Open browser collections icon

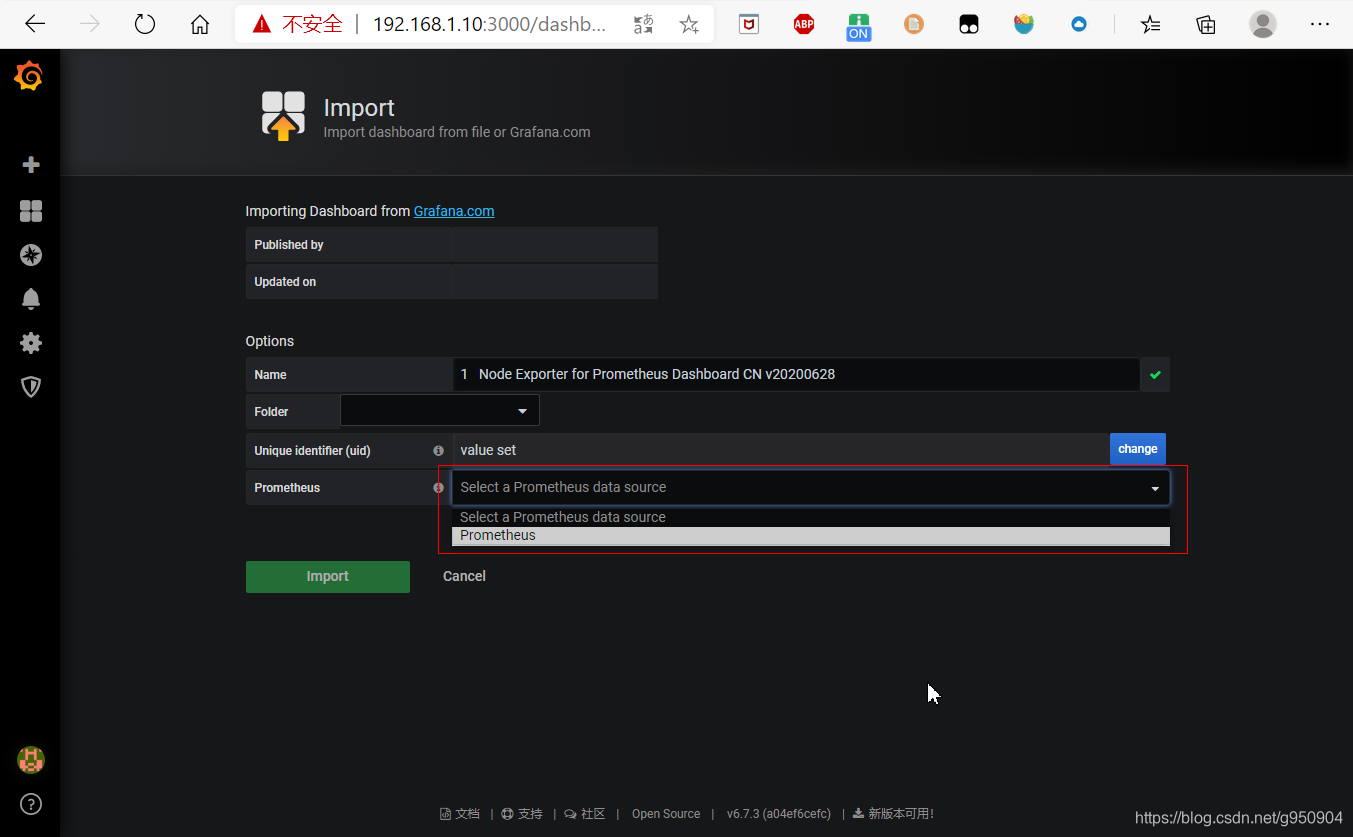click(1206, 24)
